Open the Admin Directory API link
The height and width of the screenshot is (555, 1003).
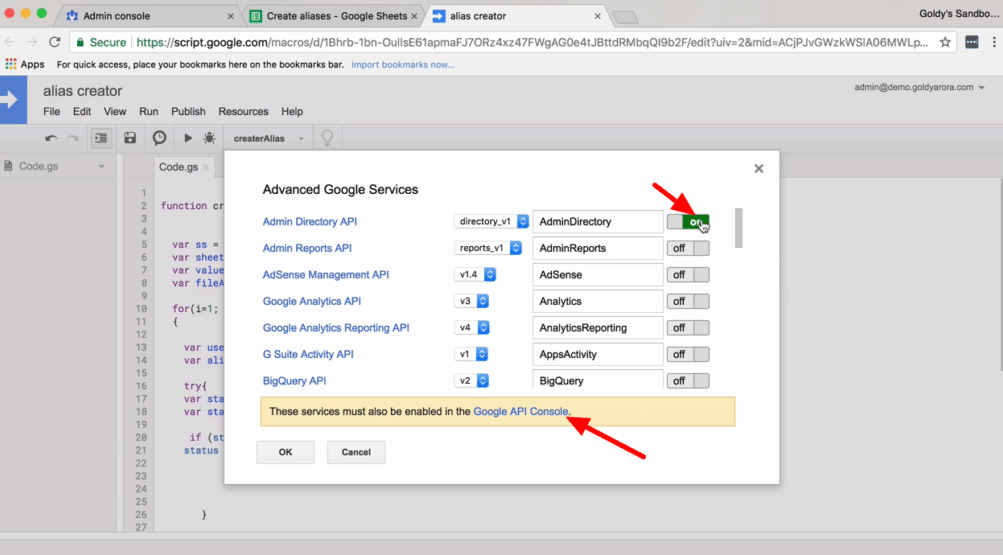tap(310, 221)
